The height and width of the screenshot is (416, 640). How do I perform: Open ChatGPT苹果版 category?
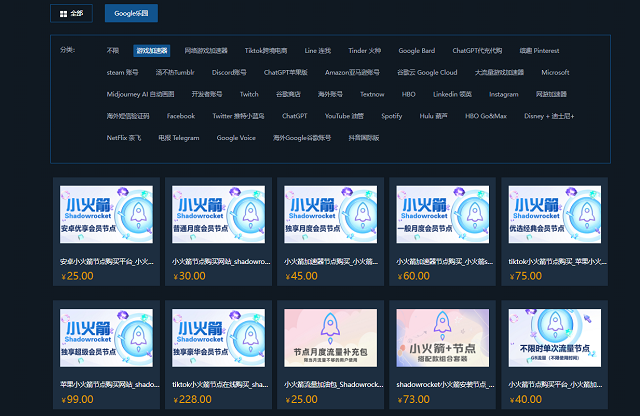click(285, 72)
